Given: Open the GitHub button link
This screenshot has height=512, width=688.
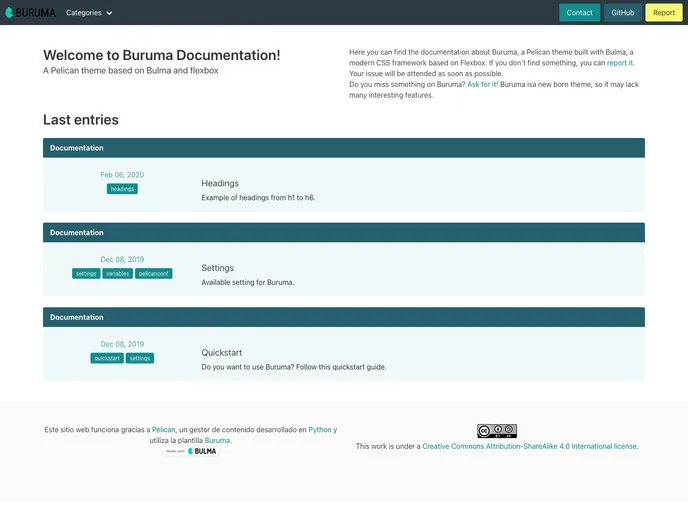Looking at the screenshot, I should 623,13.
